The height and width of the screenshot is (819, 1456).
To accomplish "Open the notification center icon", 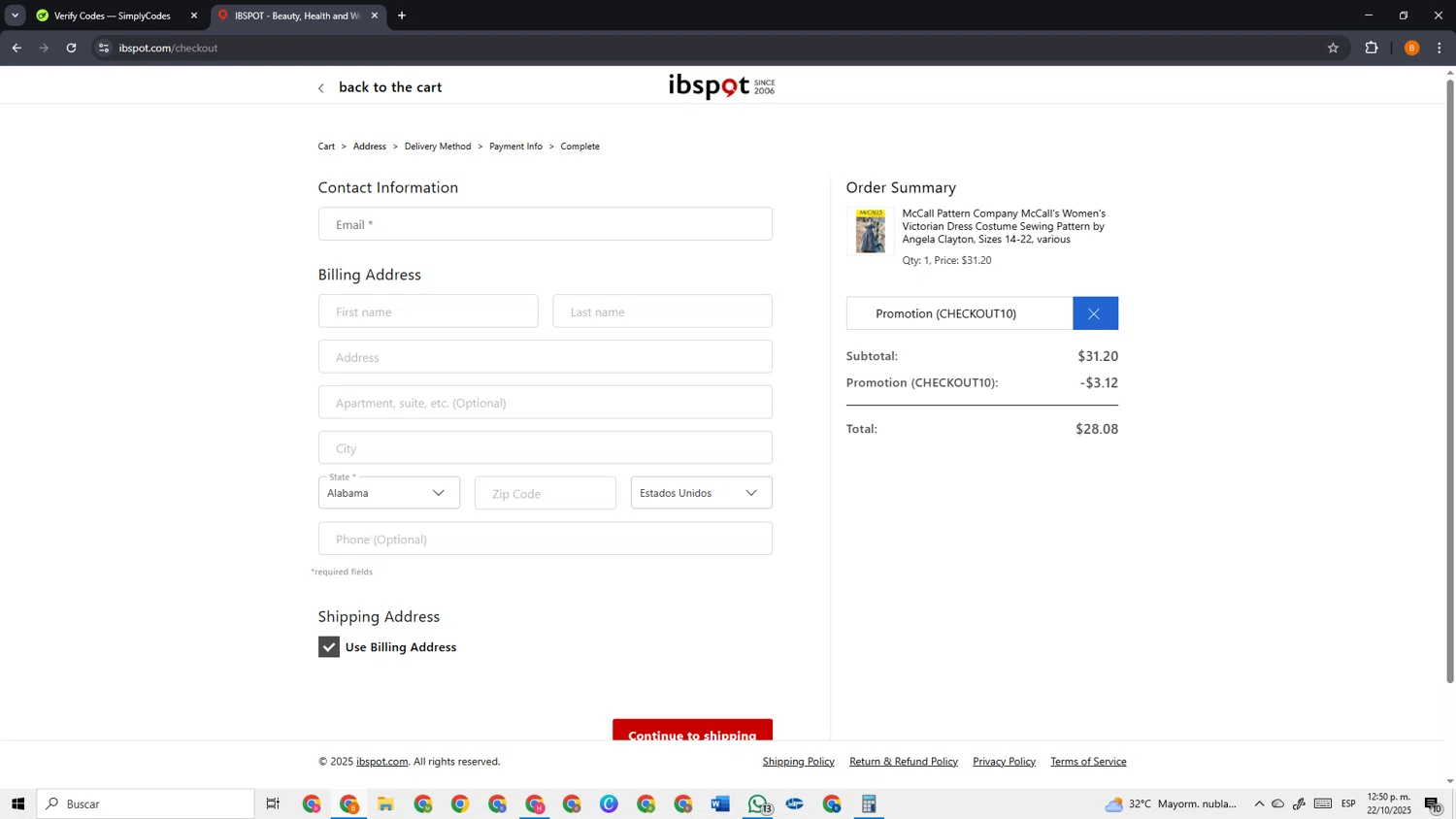I will [1433, 803].
